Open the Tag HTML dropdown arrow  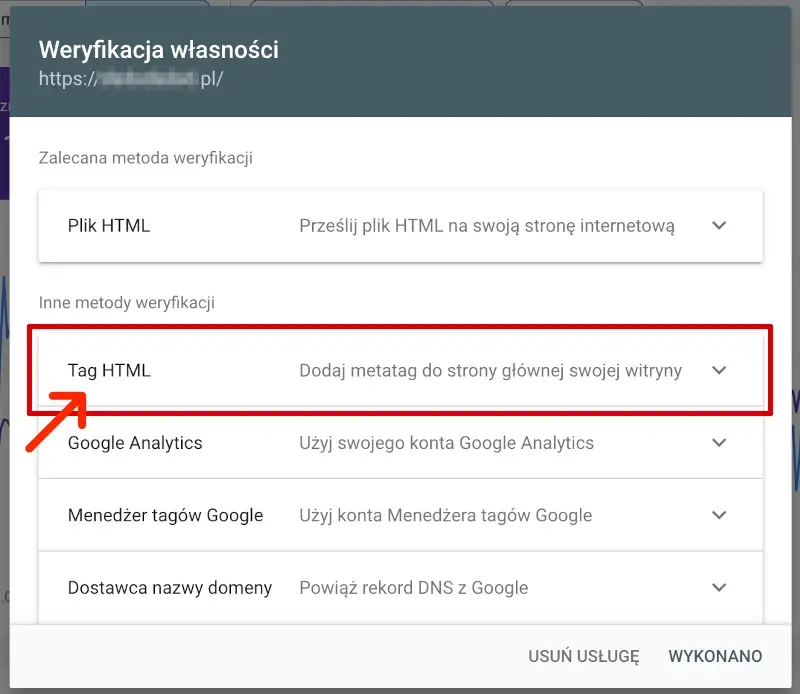(x=718, y=370)
